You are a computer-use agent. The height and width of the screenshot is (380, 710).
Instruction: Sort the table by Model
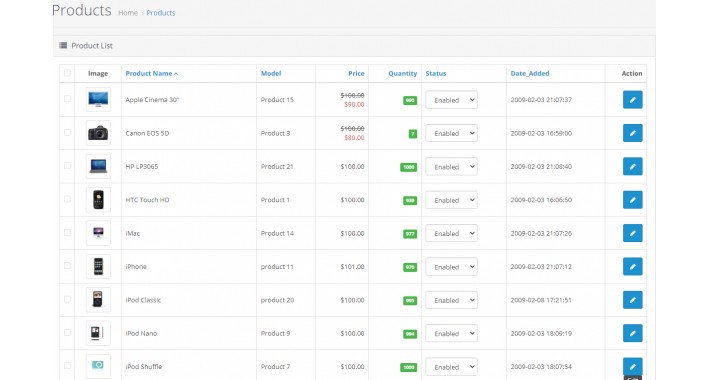(x=271, y=73)
